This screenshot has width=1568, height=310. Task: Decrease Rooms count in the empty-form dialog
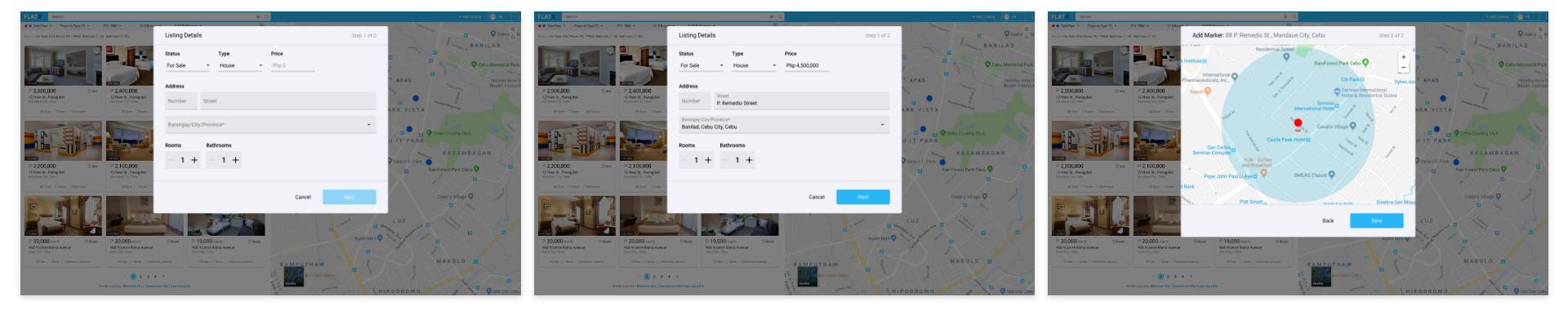tap(171, 161)
